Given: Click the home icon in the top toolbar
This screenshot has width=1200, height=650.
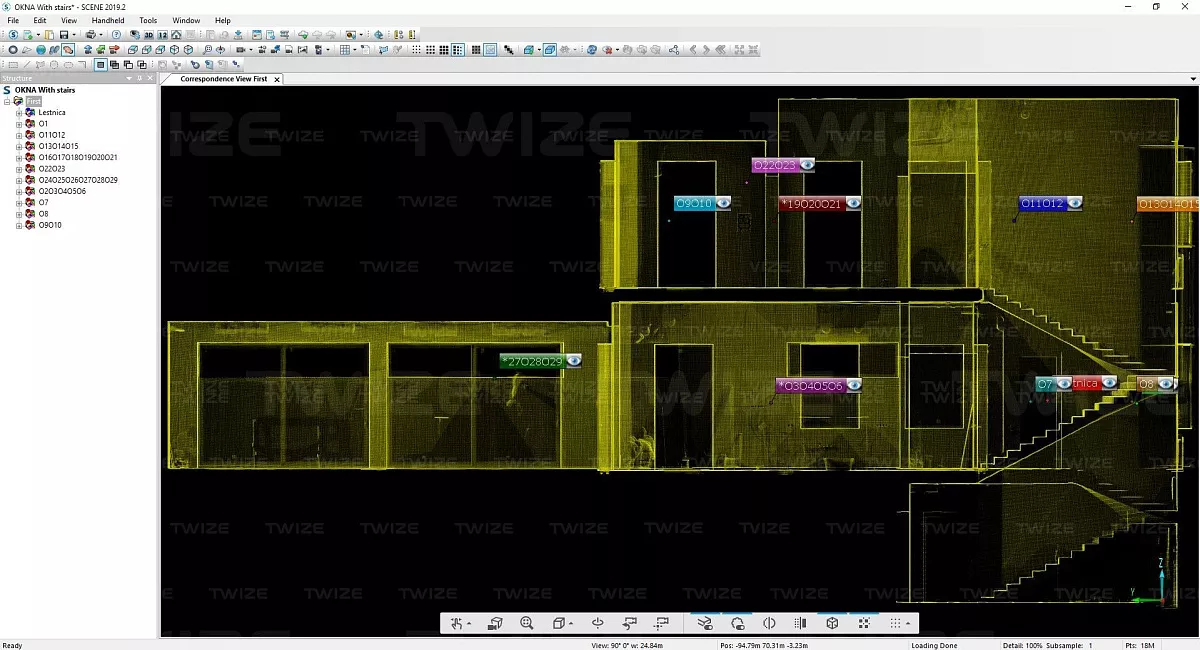Looking at the screenshot, I should coord(176,35).
